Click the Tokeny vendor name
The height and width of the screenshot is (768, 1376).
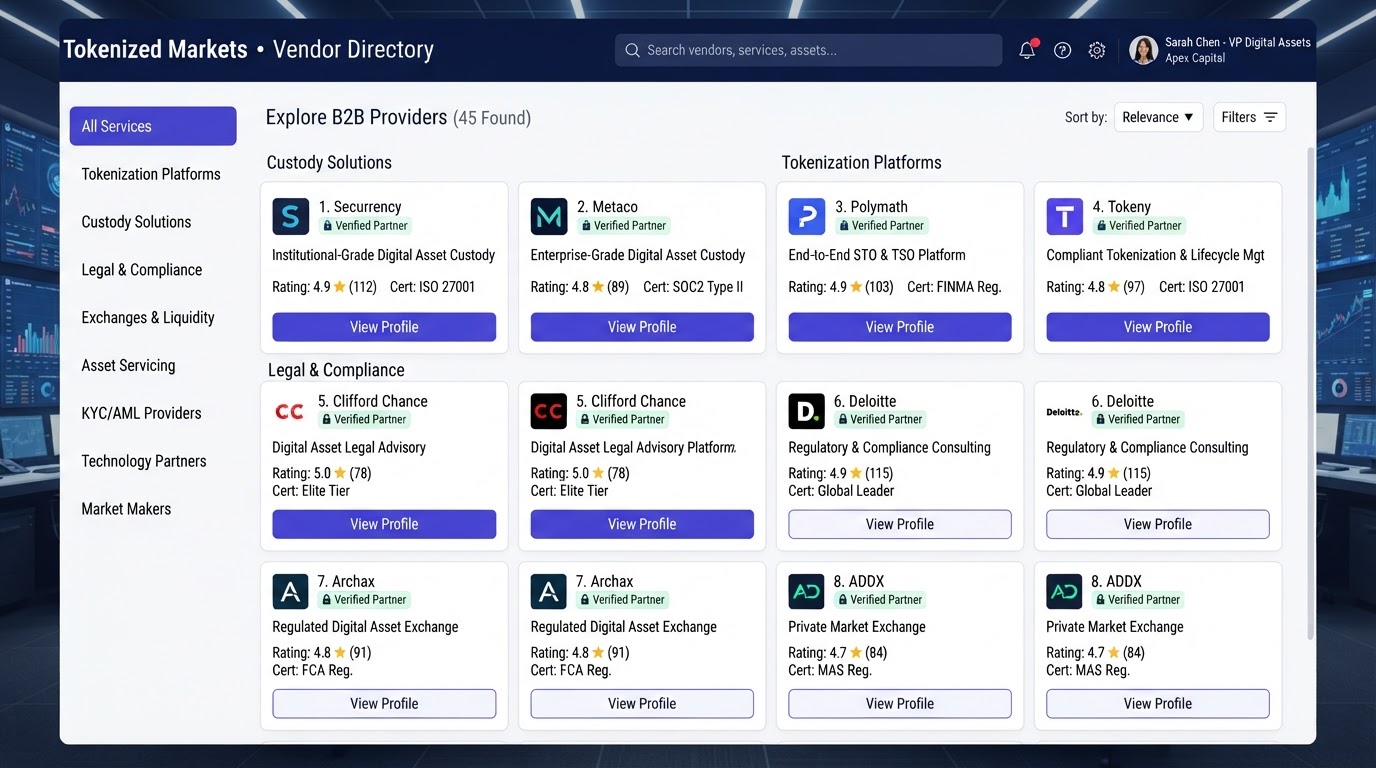coord(1122,207)
